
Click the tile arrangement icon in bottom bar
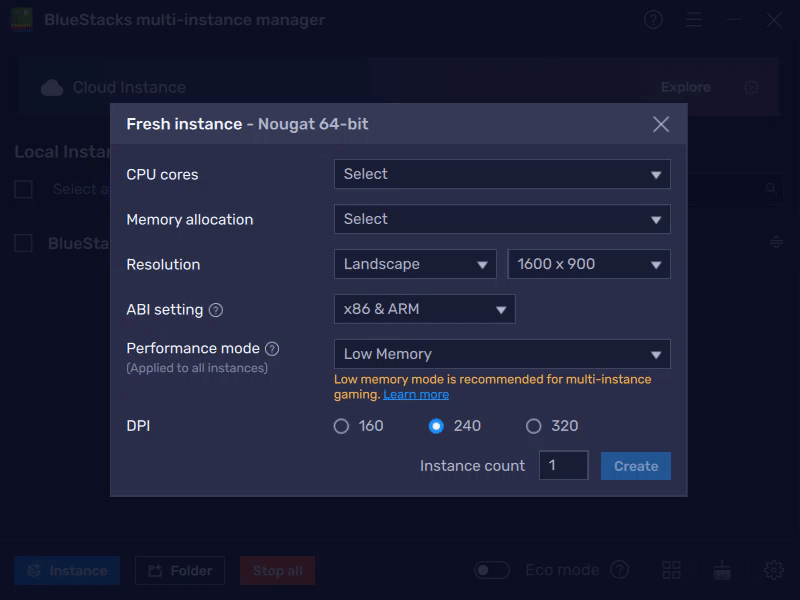(672, 570)
